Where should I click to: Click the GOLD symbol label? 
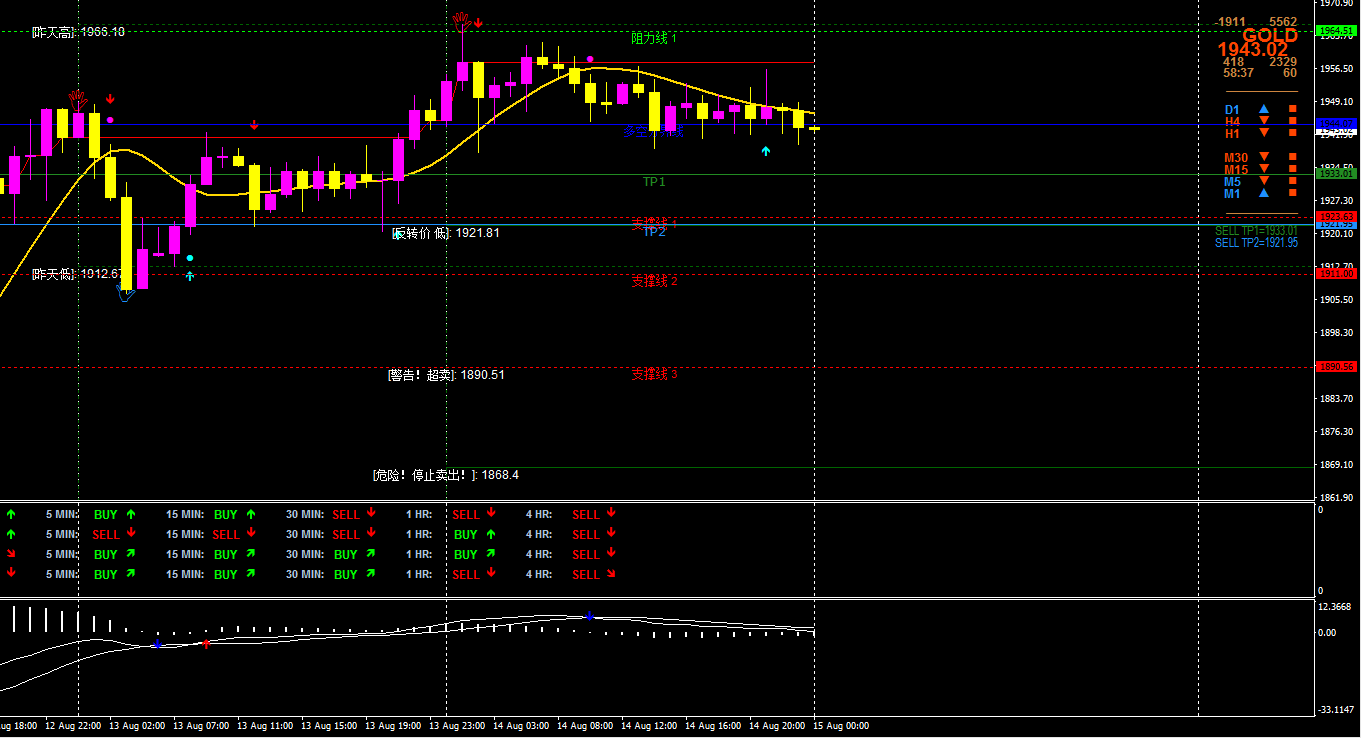click(x=1270, y=36)
